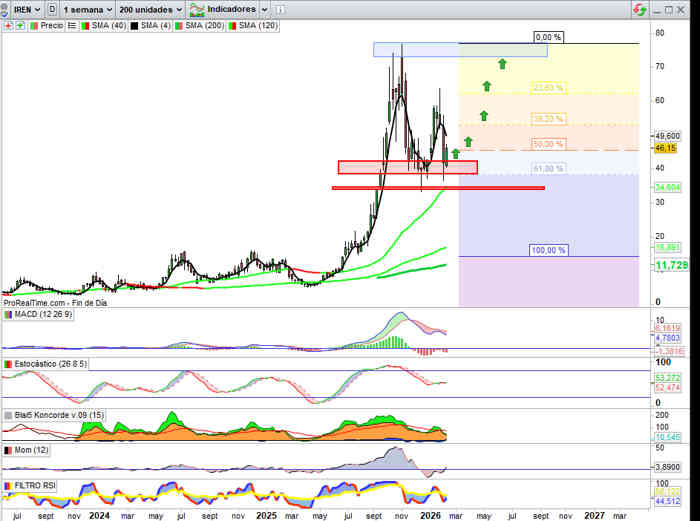The width and height of the screenshot is (700, 521).
Task: Click the black SMA (4) color swatch
Action: point(135,24)
